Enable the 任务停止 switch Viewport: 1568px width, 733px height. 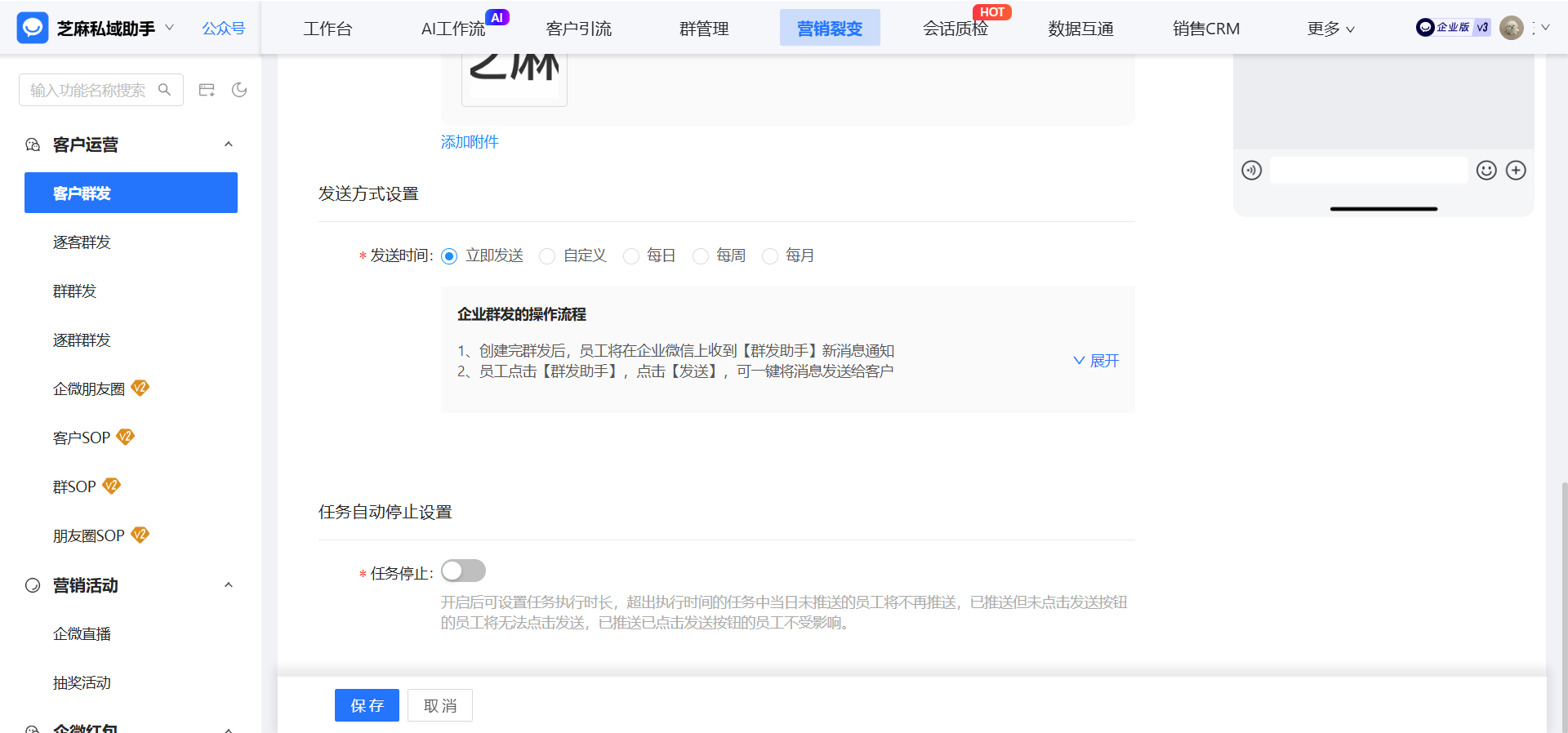(x=463, y=571)
